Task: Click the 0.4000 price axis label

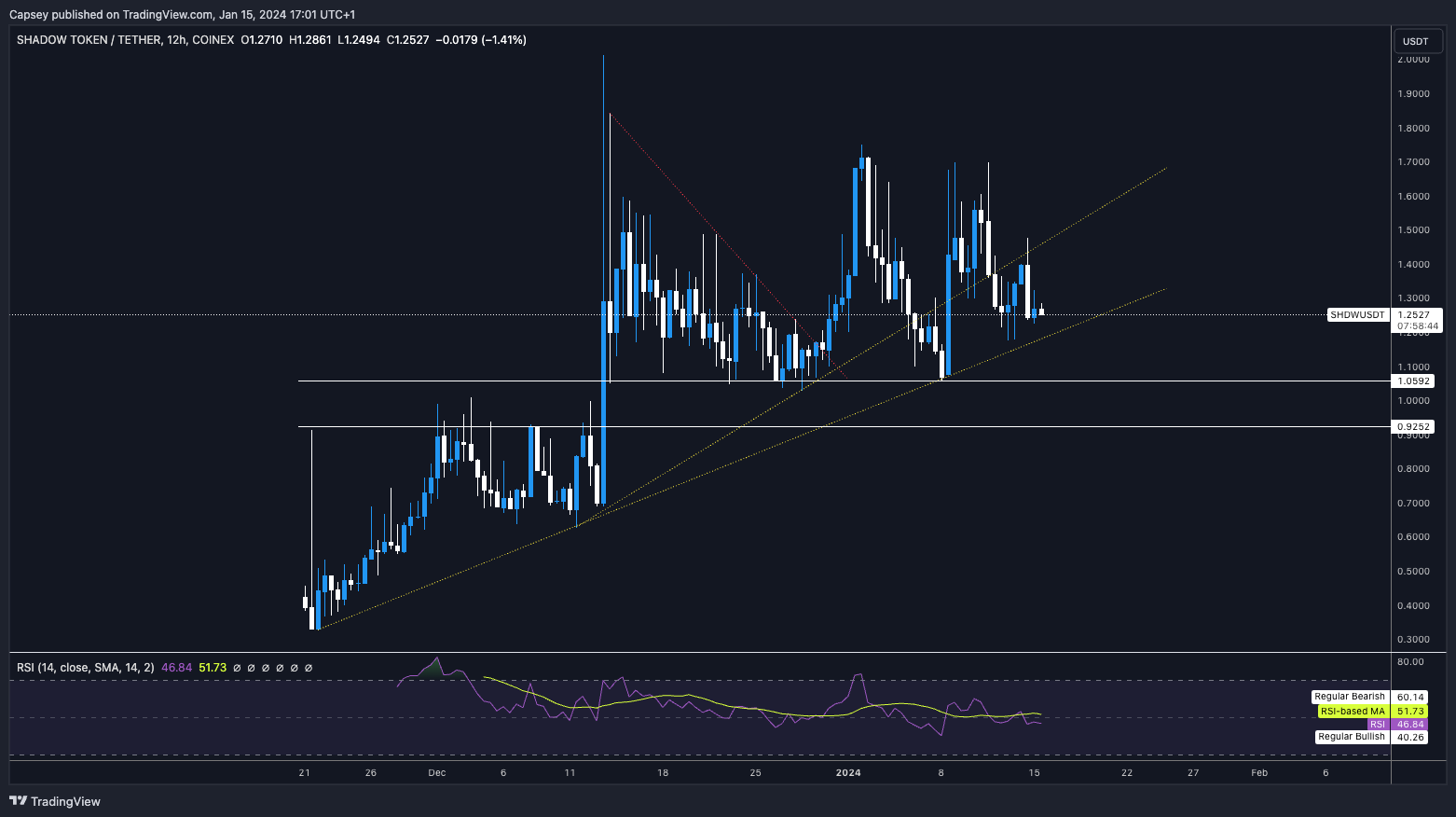Action: [x=1414, y=606]
